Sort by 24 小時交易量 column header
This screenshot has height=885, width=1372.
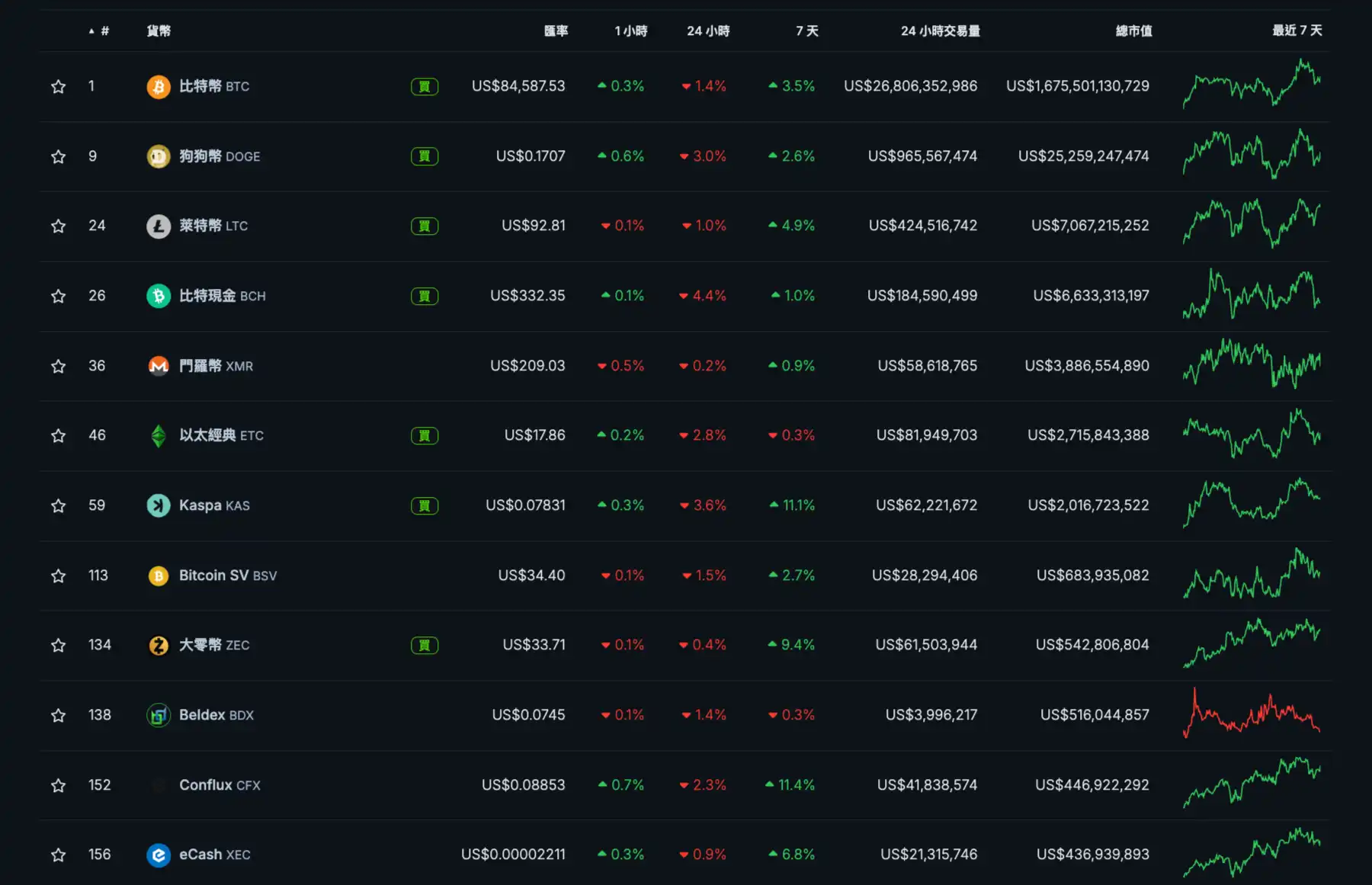point(940,31)
